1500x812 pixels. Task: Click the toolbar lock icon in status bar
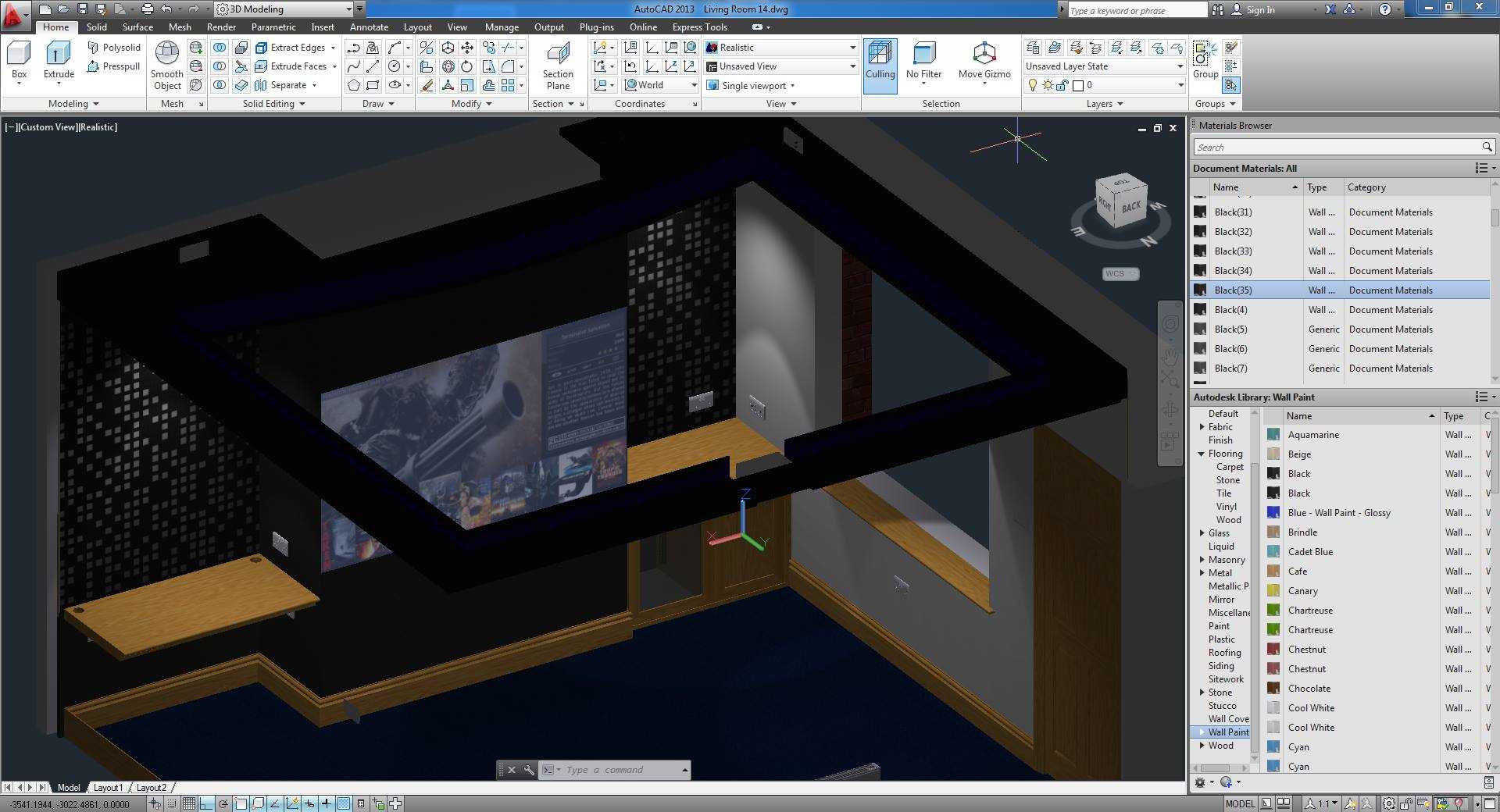1406,803
